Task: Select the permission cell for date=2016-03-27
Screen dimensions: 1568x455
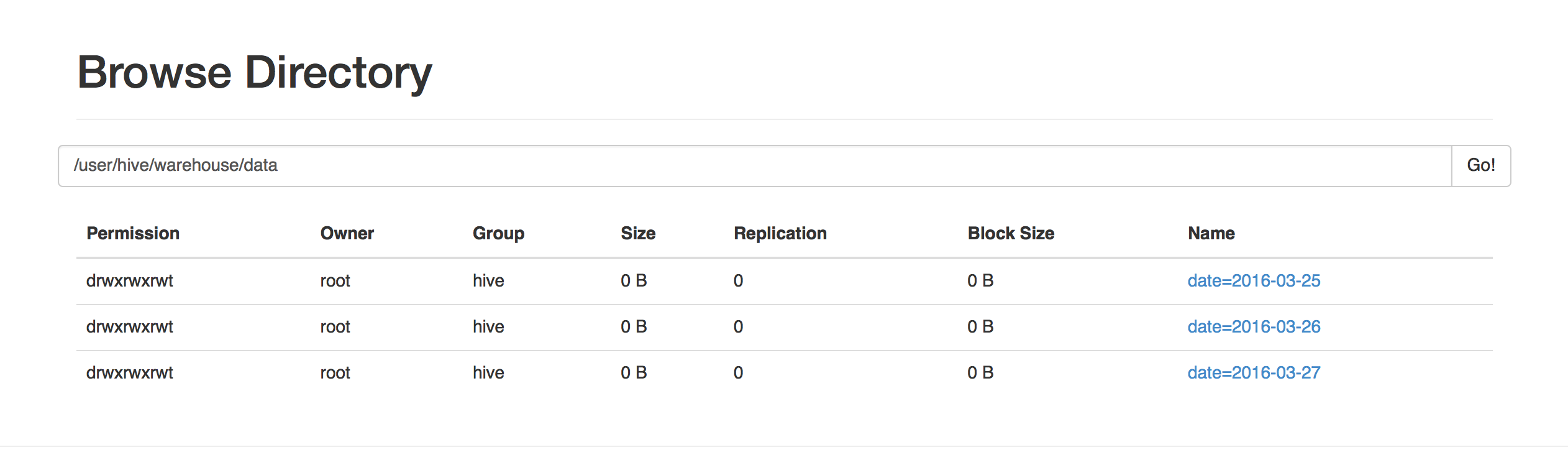Action: [129, 373]
